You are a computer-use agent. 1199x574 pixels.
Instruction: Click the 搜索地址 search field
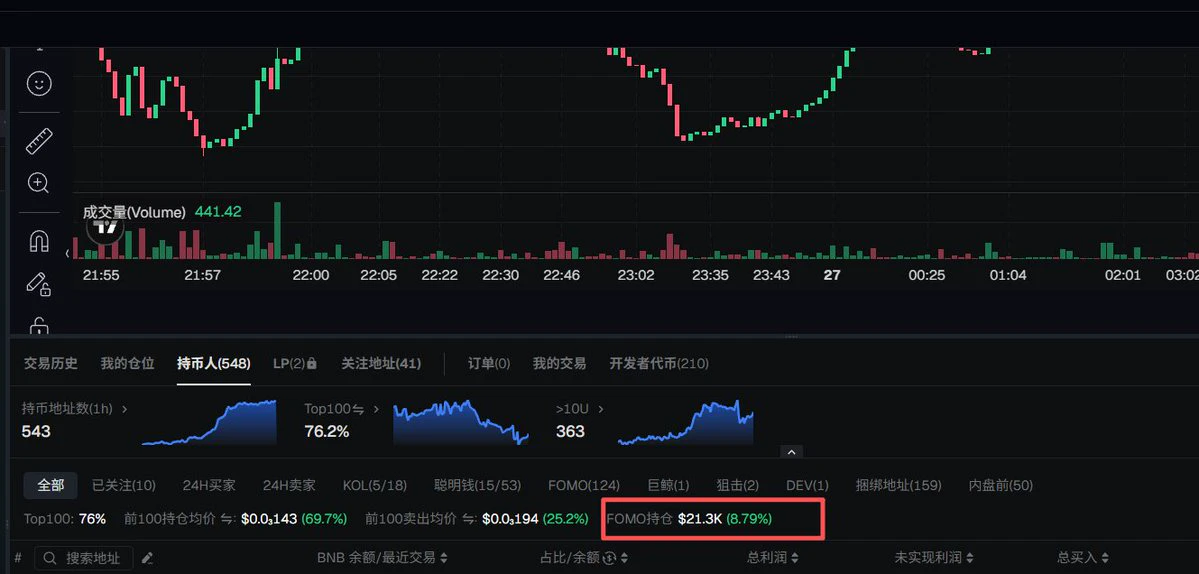coord(84,559)
